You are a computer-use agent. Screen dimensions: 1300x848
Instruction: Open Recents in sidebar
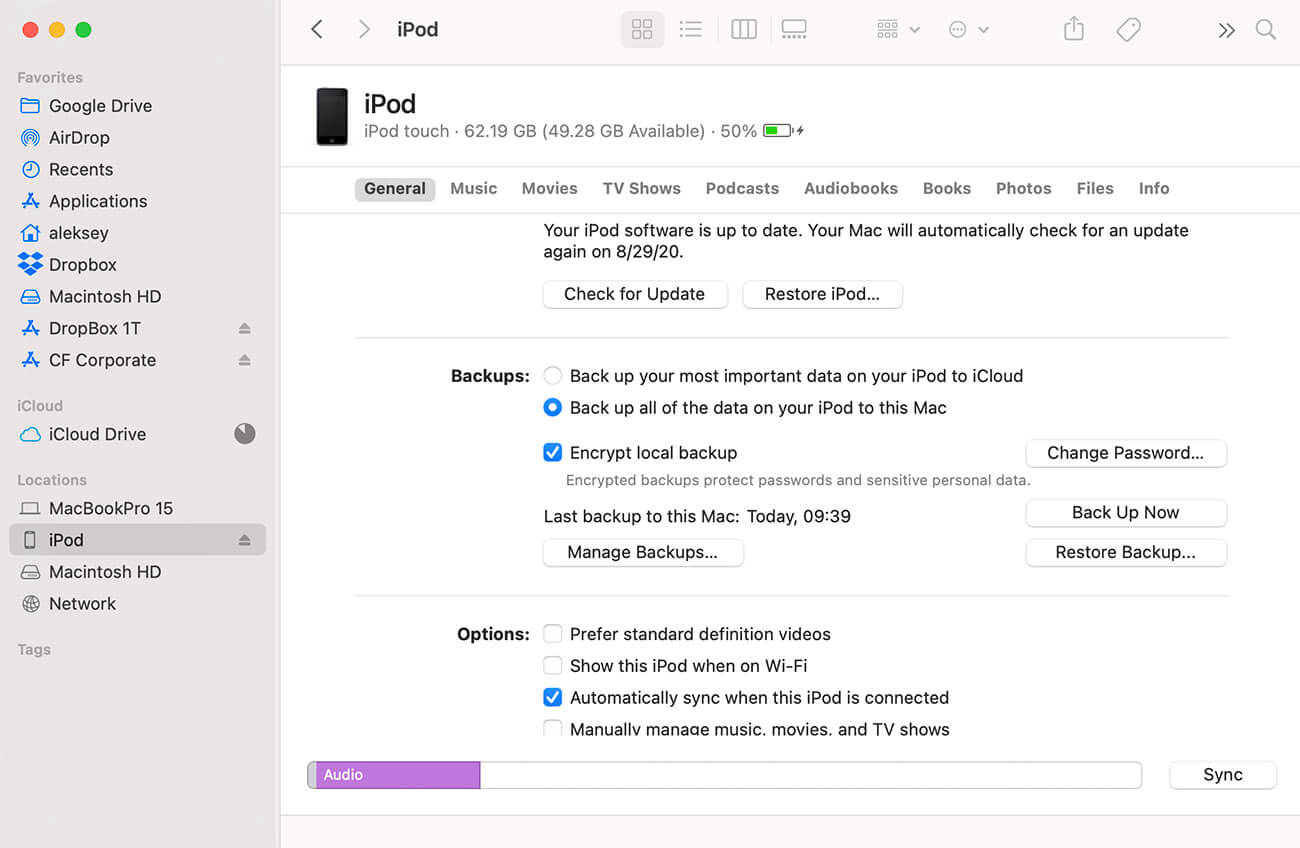point(80,170)
